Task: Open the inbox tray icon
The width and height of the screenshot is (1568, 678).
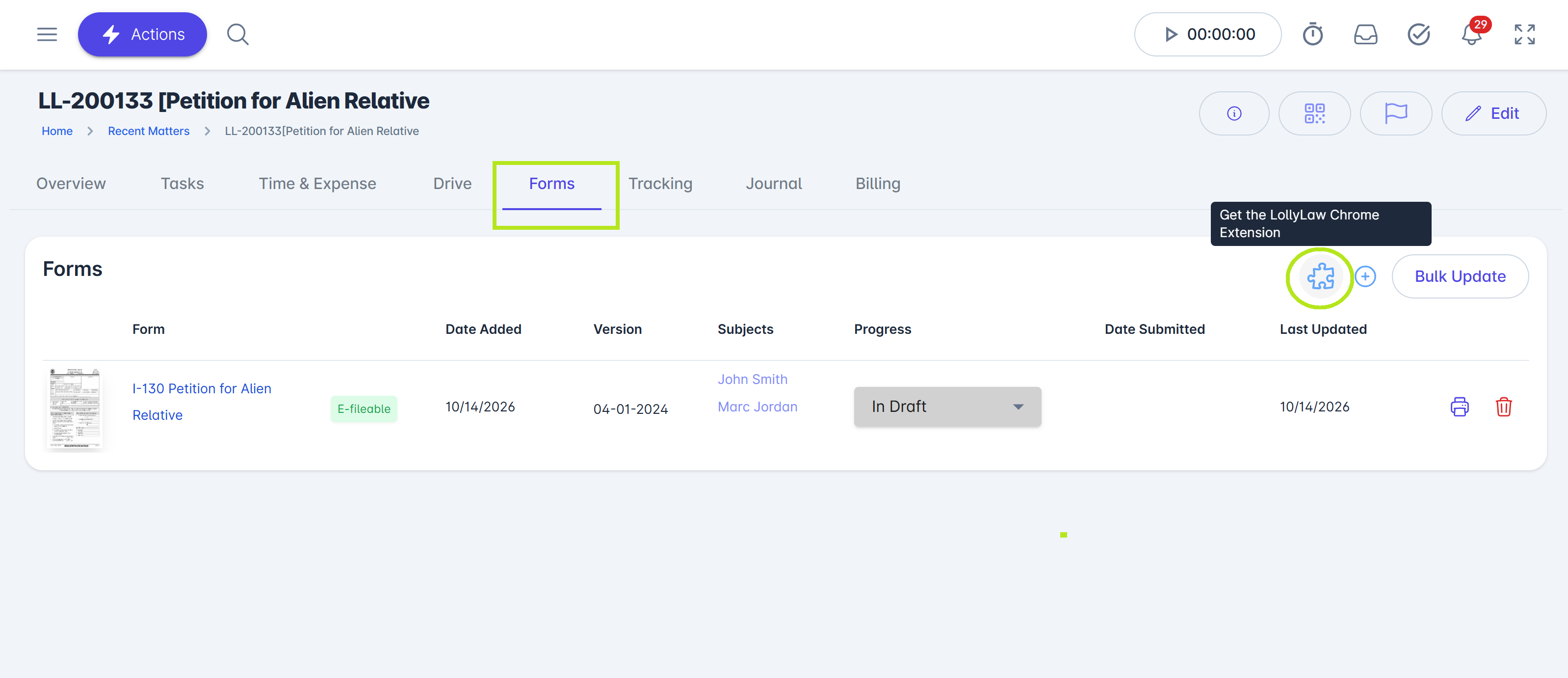Action: click(x=1366, y=35)
